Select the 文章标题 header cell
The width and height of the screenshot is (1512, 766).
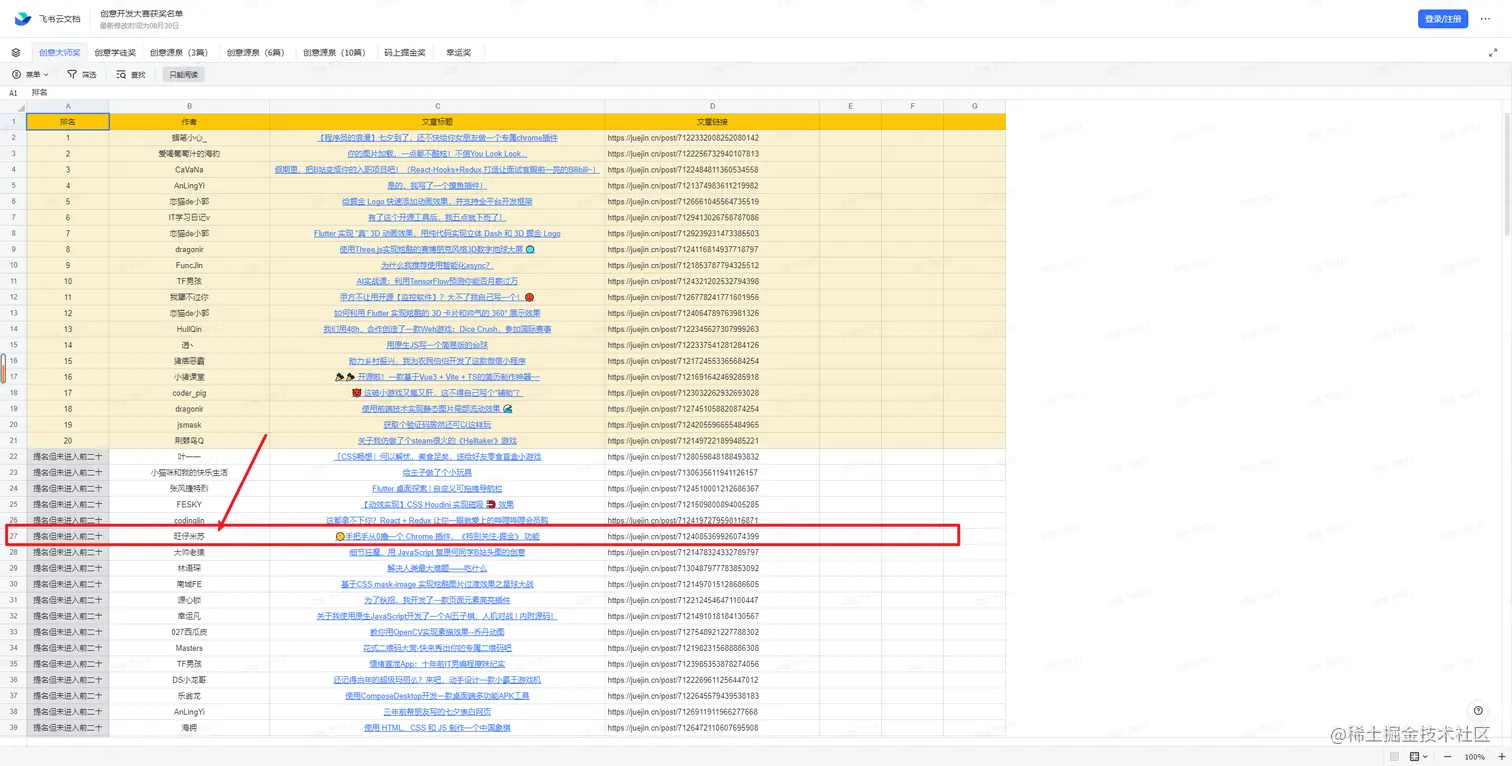437,121
